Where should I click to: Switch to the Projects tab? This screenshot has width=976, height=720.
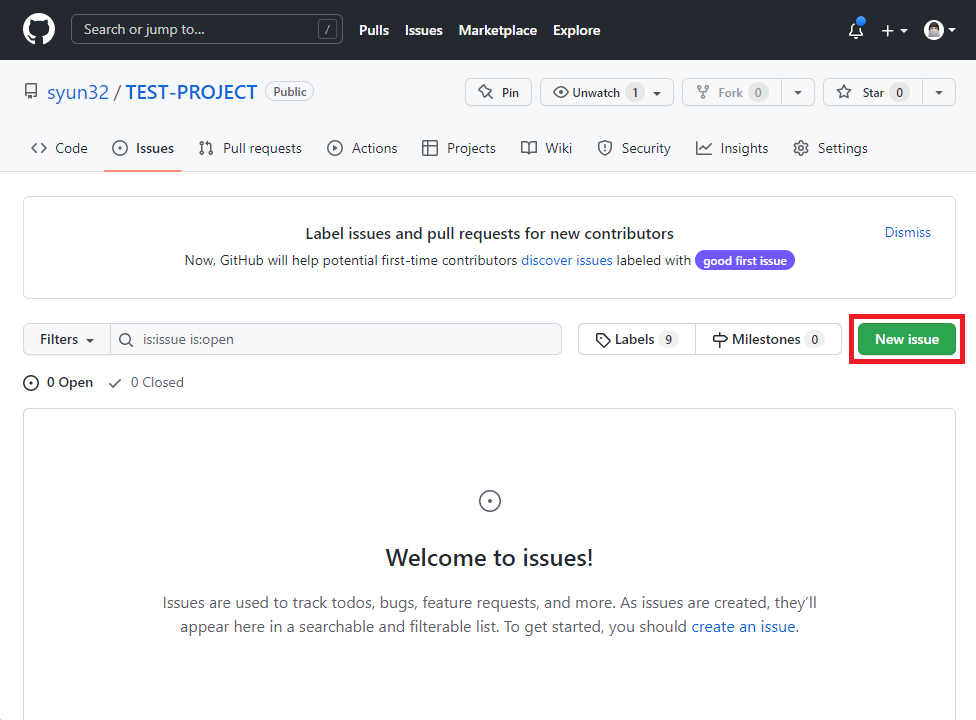pos(459,148)
